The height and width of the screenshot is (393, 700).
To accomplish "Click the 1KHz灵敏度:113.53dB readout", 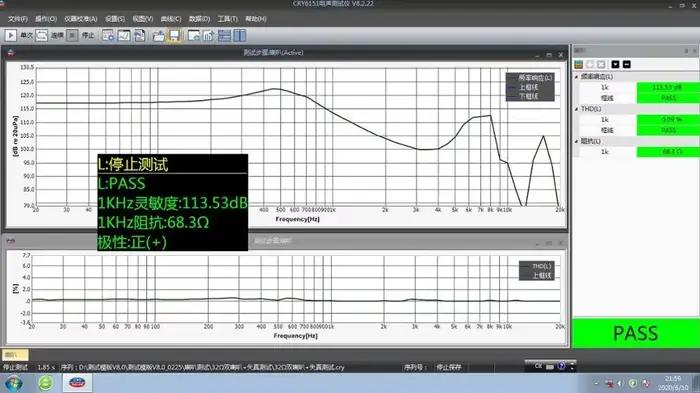I will [x=172, y=203].
